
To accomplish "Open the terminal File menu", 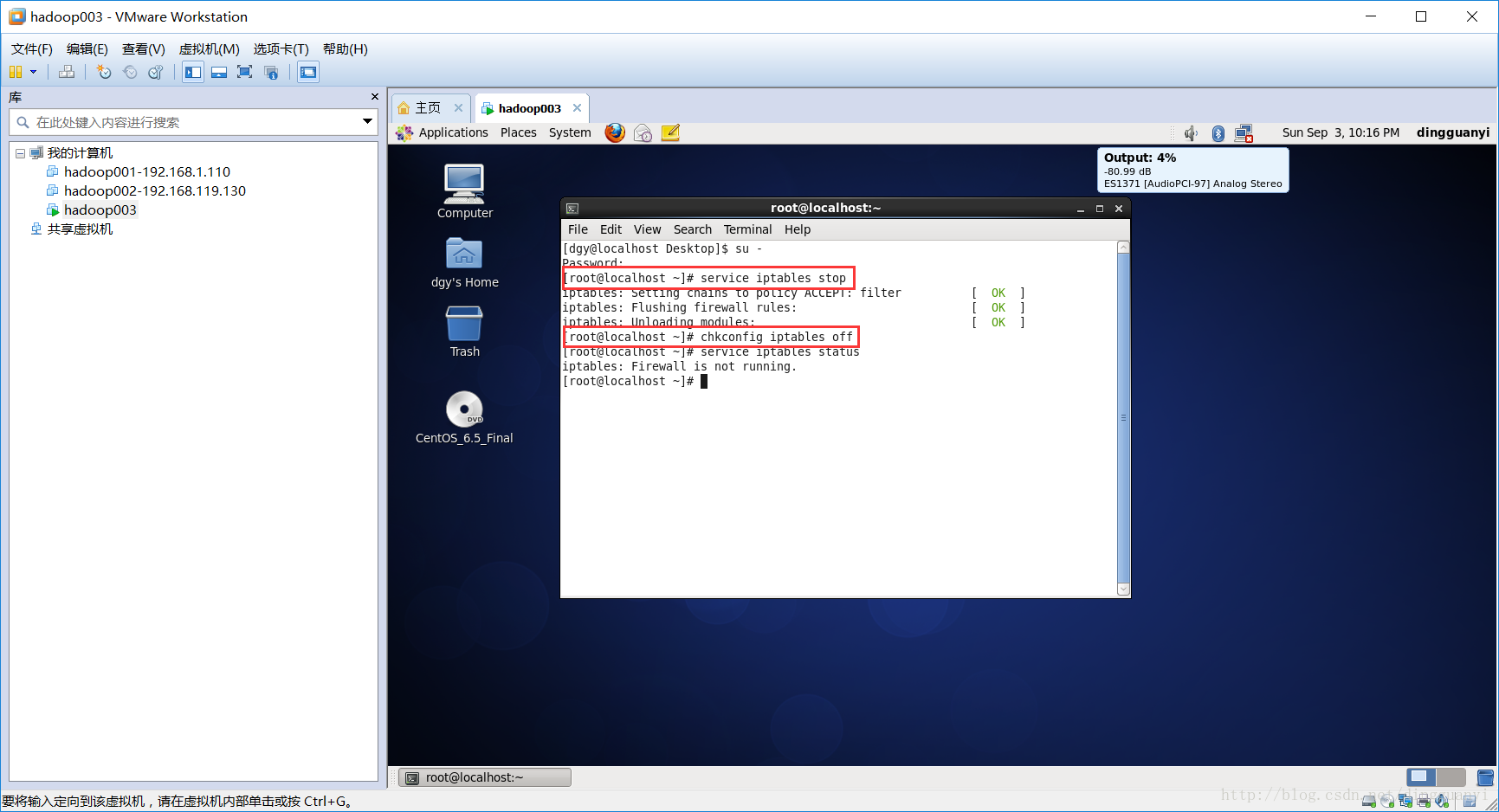I will pyautogui.click(x=578, y=229).
